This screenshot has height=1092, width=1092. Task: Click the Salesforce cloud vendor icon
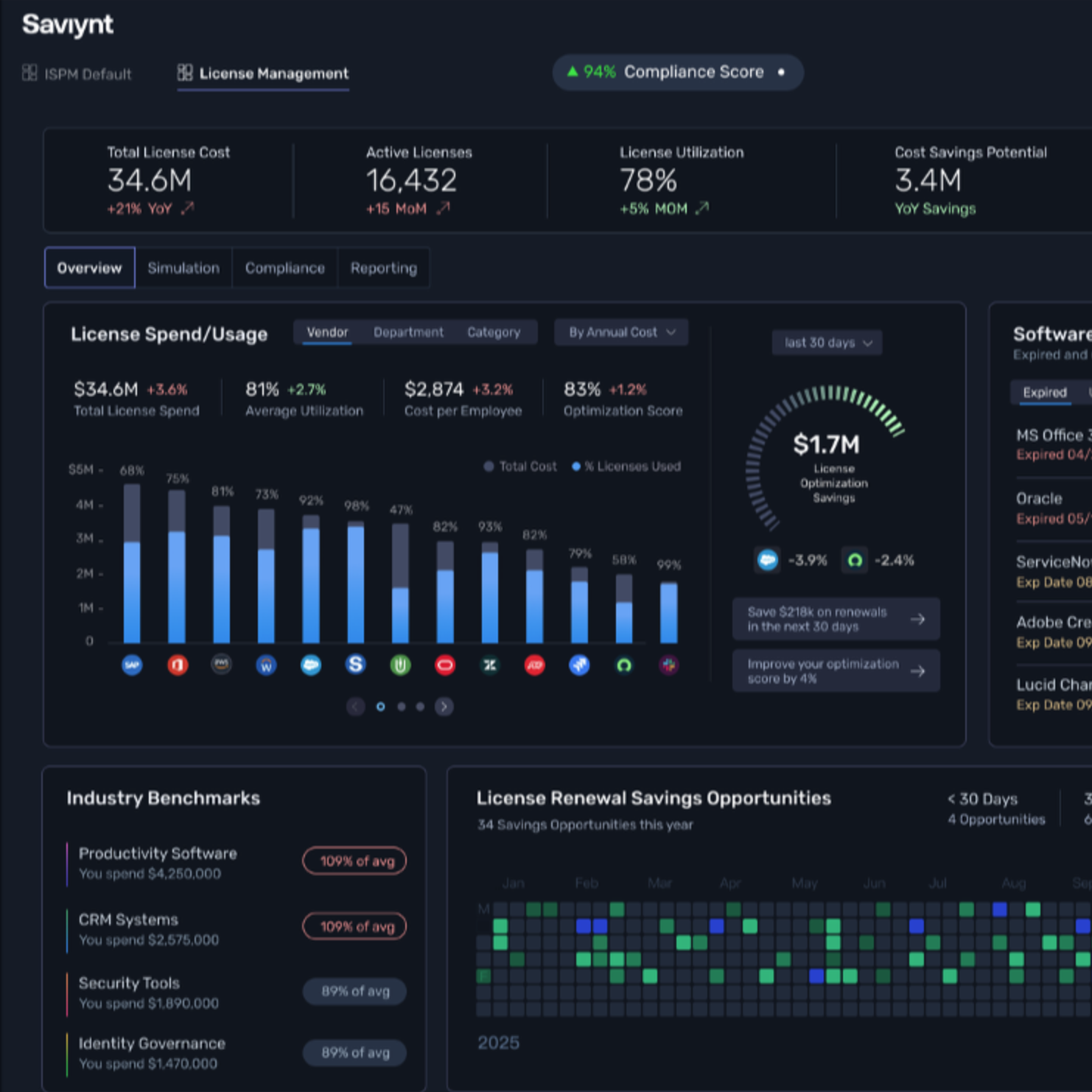(311, 665)
